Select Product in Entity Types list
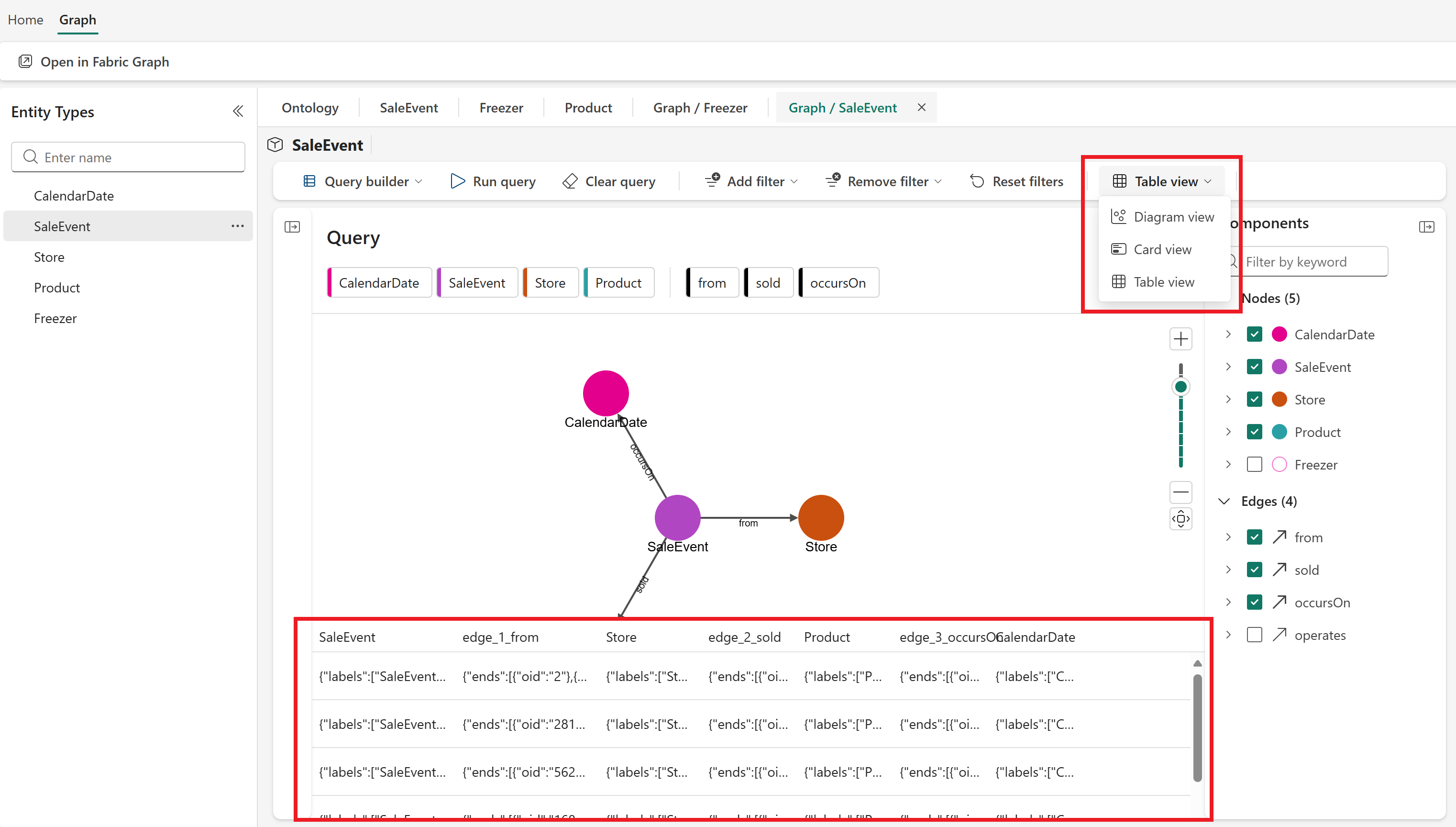The height and width of the screenshot is (827, 1456). pyautogui.click(x=57, y=288)
